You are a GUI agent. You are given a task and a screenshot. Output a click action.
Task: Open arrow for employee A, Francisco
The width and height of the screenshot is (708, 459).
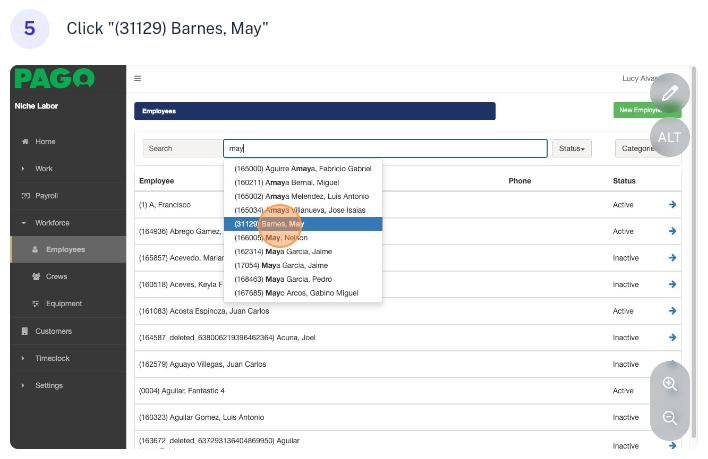[x=672, y=204]
